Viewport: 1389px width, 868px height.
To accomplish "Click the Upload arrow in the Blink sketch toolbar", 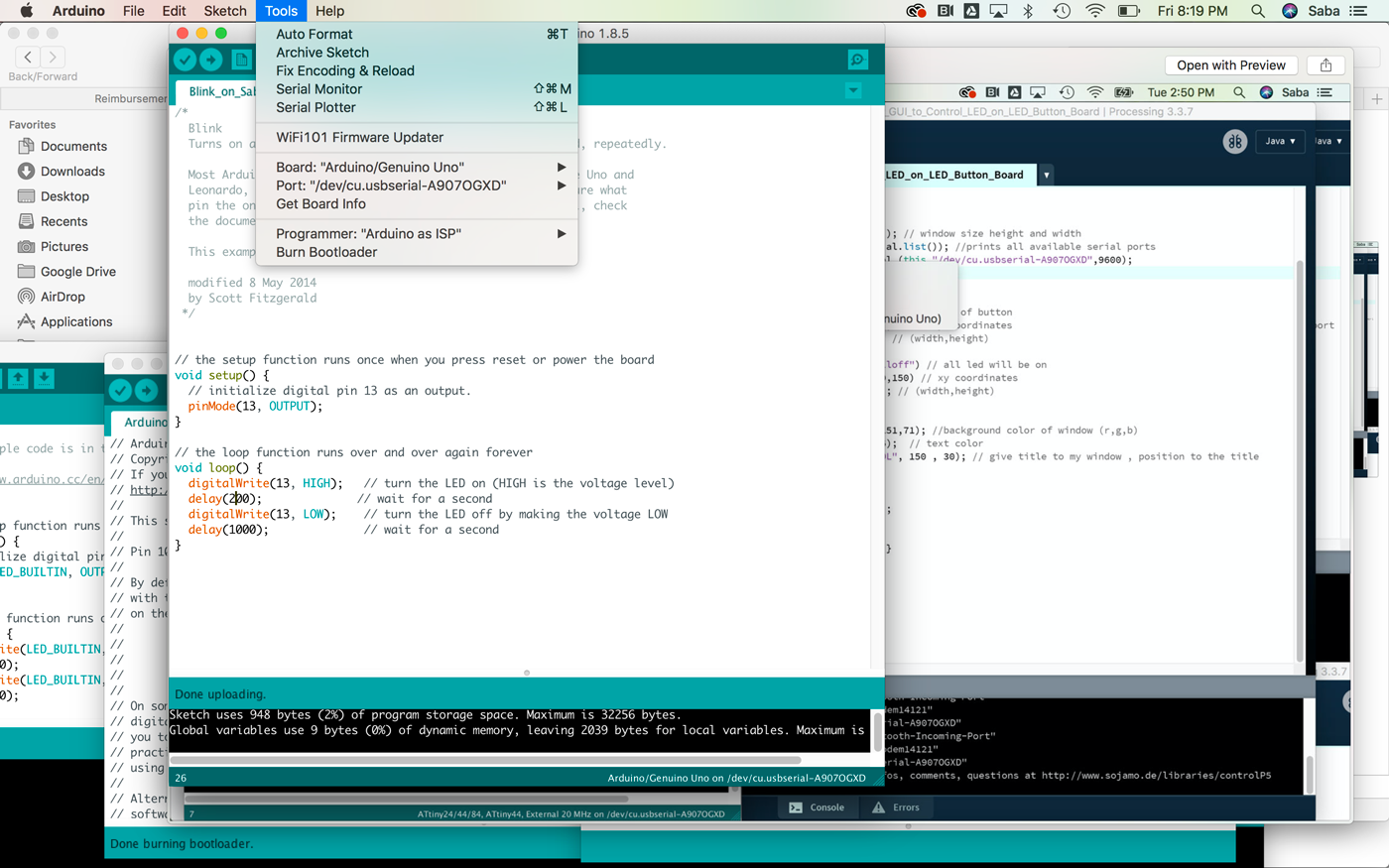I will (211, 60).
